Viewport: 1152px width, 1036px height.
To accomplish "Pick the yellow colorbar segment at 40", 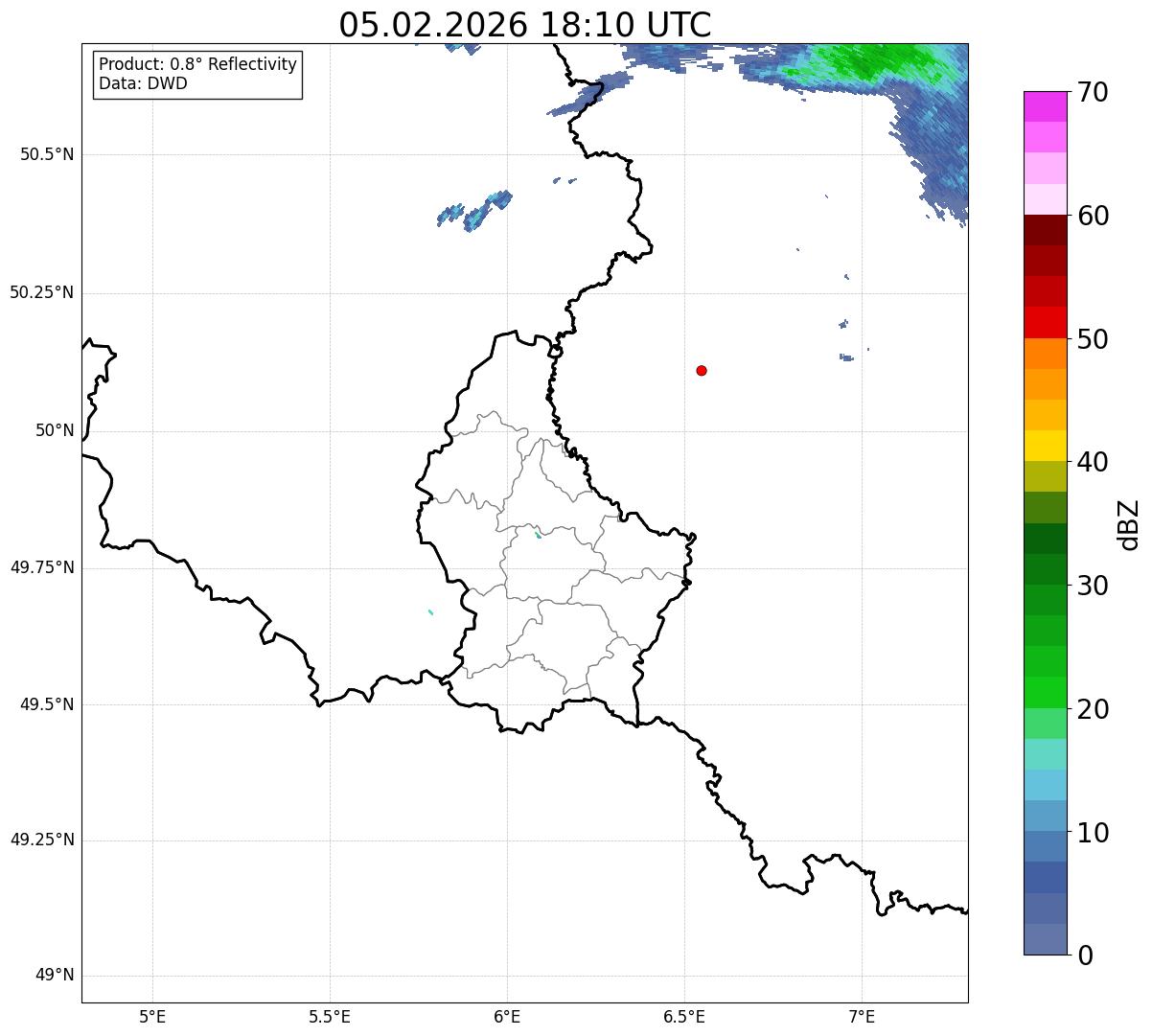I will coord(1046,447).
